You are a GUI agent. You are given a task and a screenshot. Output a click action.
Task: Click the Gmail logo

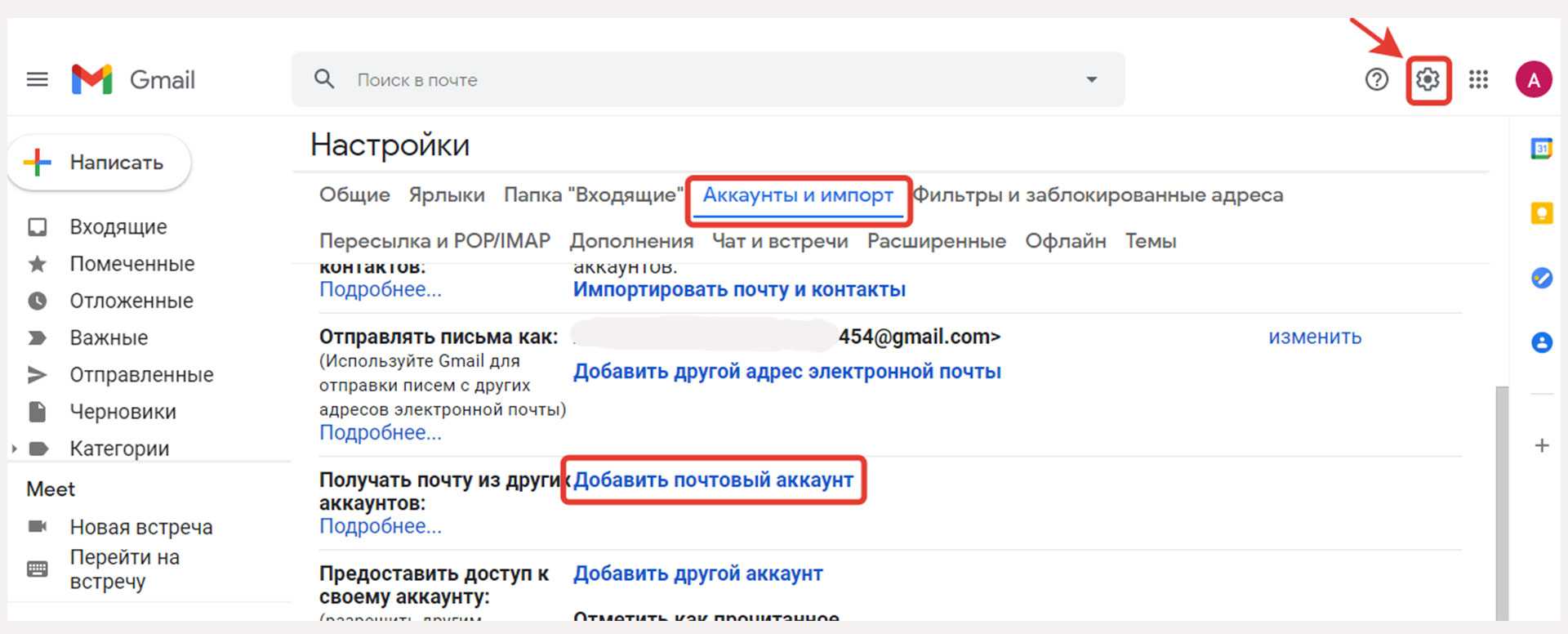pyautogui.click(x=133, y=79)
